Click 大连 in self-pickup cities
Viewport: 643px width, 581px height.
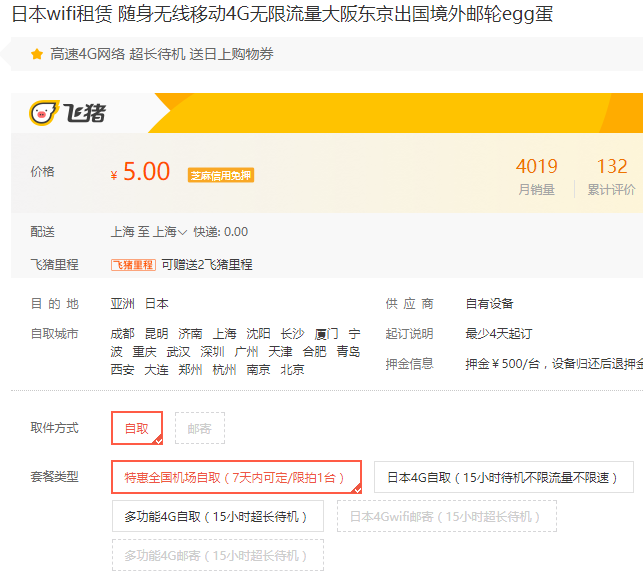point(156,370)
